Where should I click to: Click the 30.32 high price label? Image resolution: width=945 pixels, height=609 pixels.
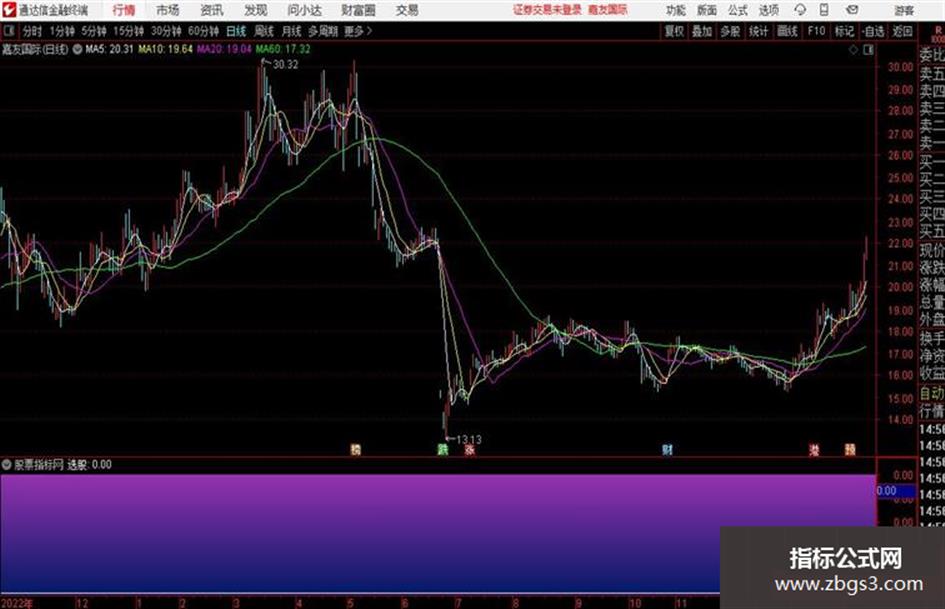(286, 65)
